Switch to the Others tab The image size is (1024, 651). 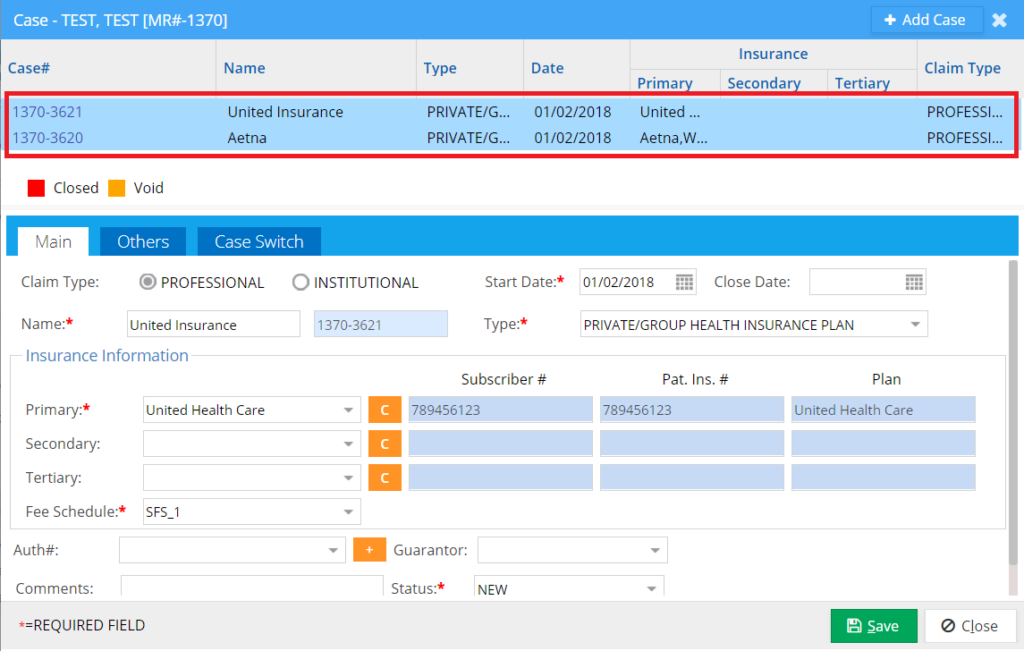click(142, 241)
